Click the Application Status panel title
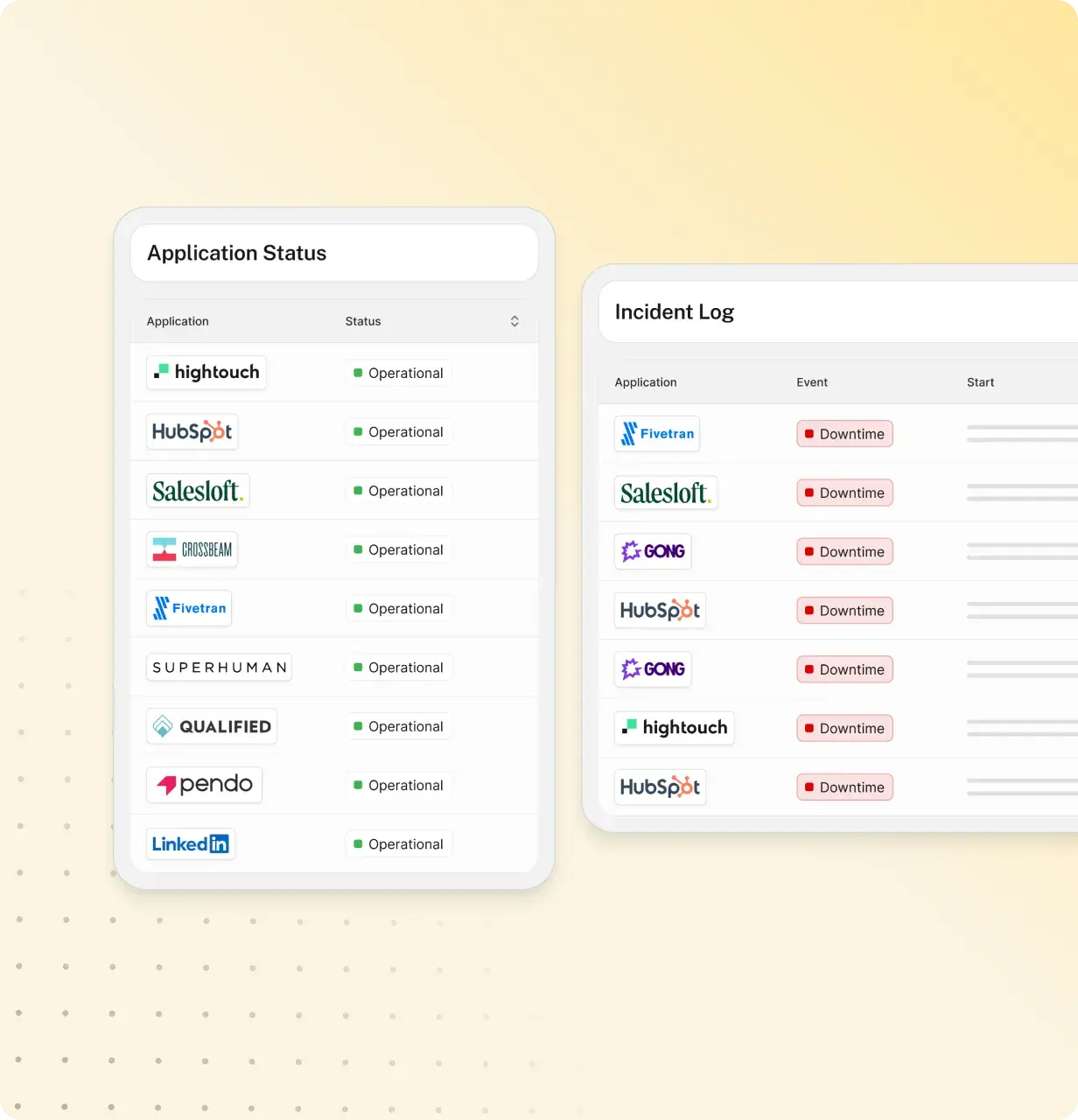This screenshot has height=1120, width=1078. pos(236,253)
